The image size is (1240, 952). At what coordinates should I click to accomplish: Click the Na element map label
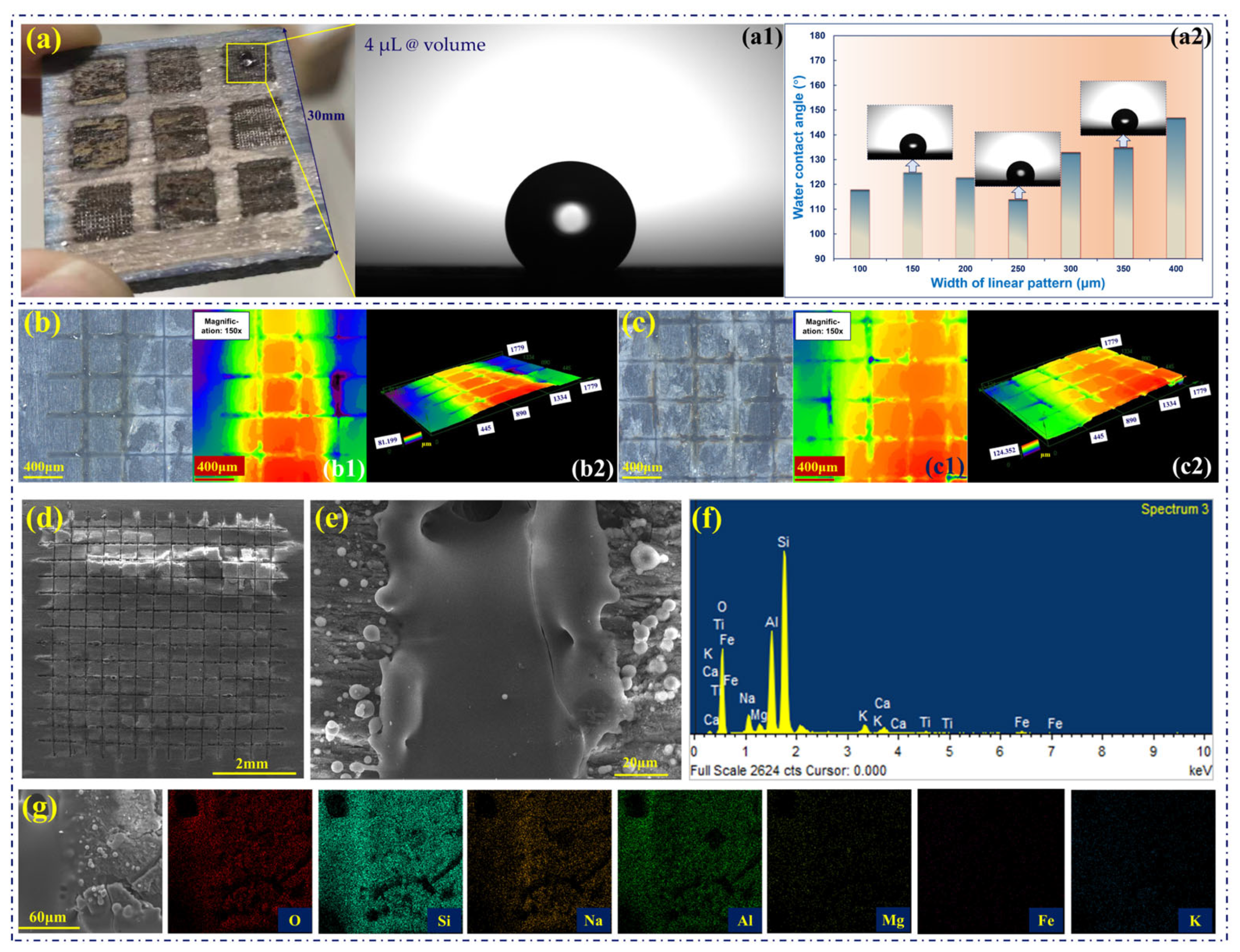[593, 920]
